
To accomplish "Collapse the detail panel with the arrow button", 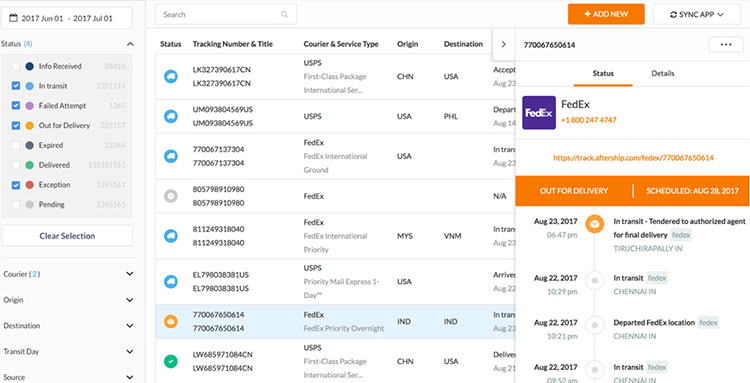I will point(503,44).
